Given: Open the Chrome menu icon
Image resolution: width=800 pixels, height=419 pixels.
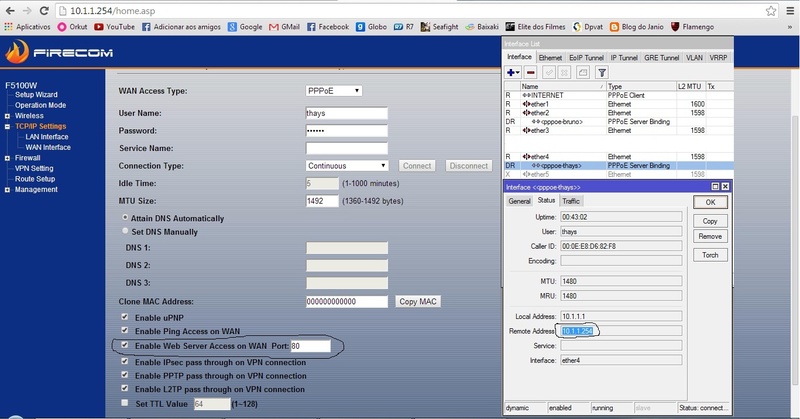Looking at the screenshot, I should point(790,11).
